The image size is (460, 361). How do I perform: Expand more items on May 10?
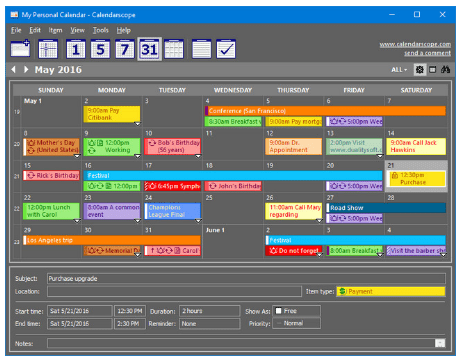tap(198, 156)
